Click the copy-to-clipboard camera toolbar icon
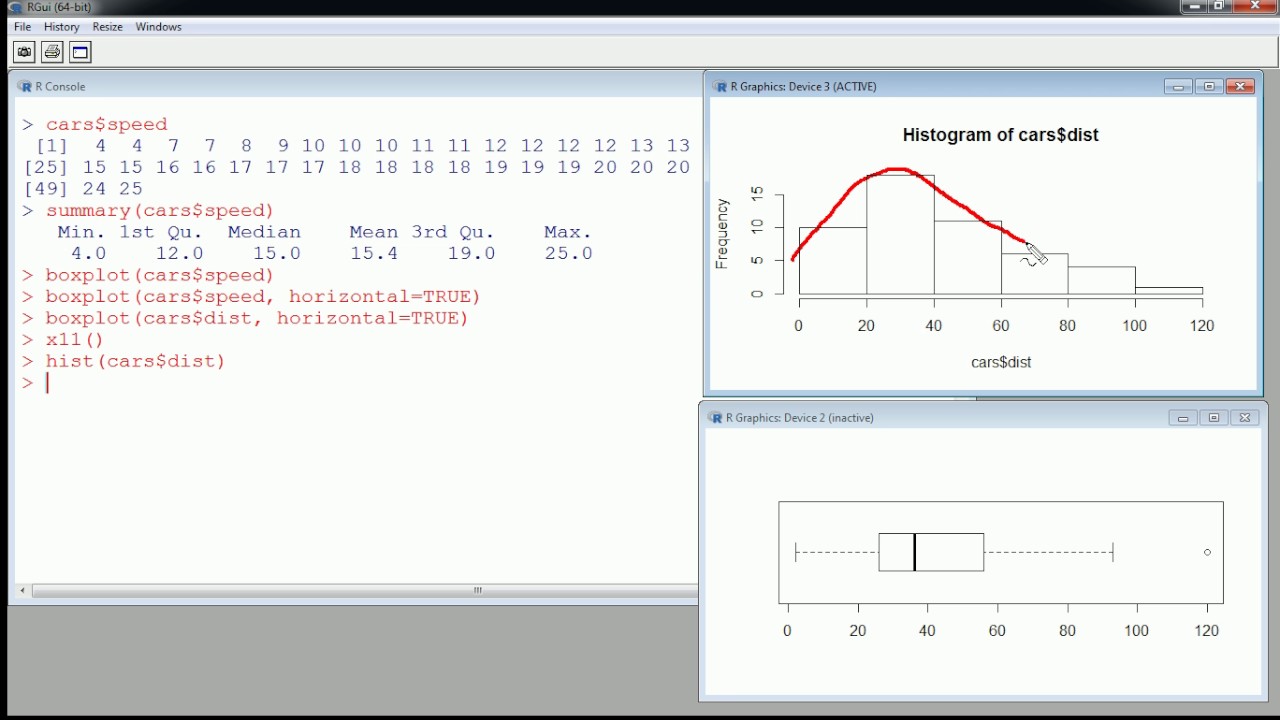Screen dimensions: 1280x720 point(24,52)
